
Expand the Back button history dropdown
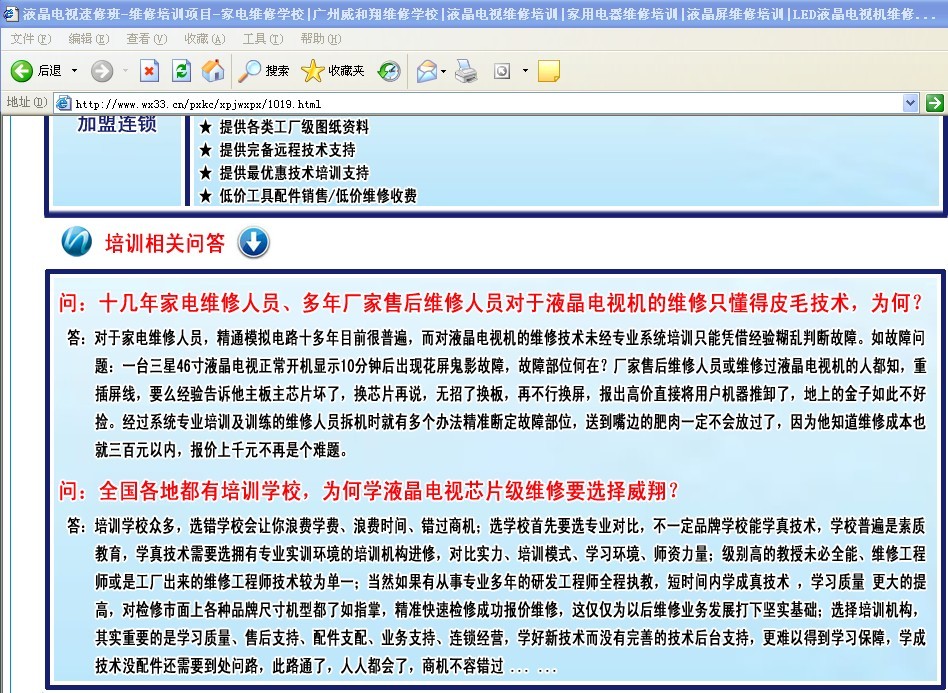point(75,71)
